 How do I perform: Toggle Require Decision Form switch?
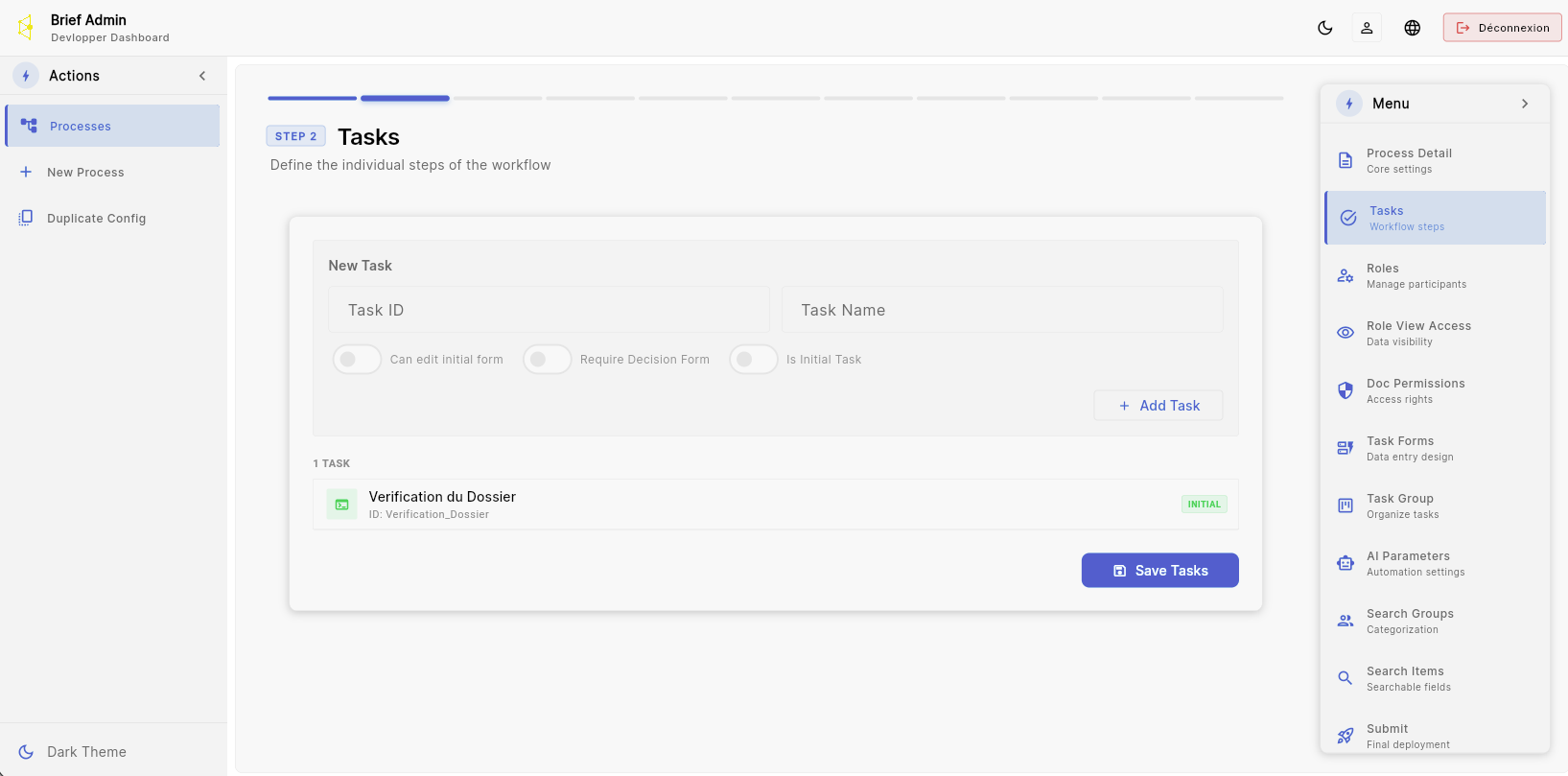pyautogui.click(x=547, y=360)
